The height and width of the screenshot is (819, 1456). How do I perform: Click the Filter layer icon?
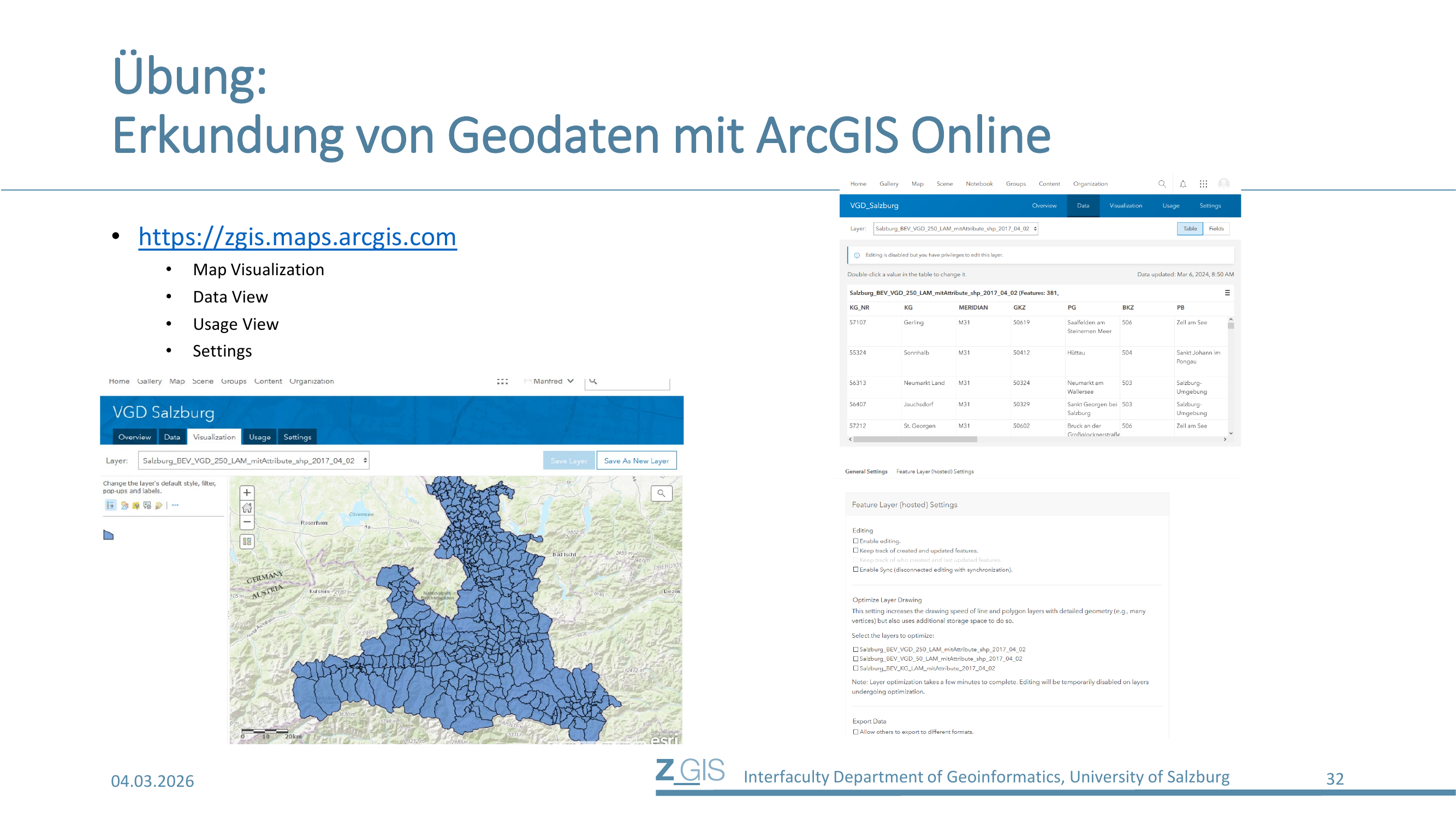click(135, 505)
